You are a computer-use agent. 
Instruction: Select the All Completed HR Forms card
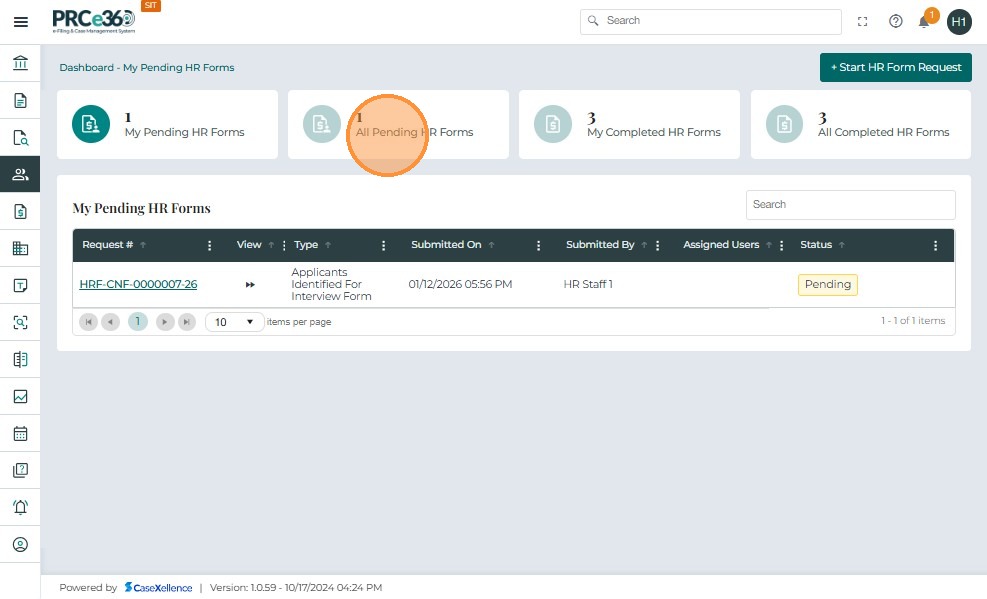[860, 125]
